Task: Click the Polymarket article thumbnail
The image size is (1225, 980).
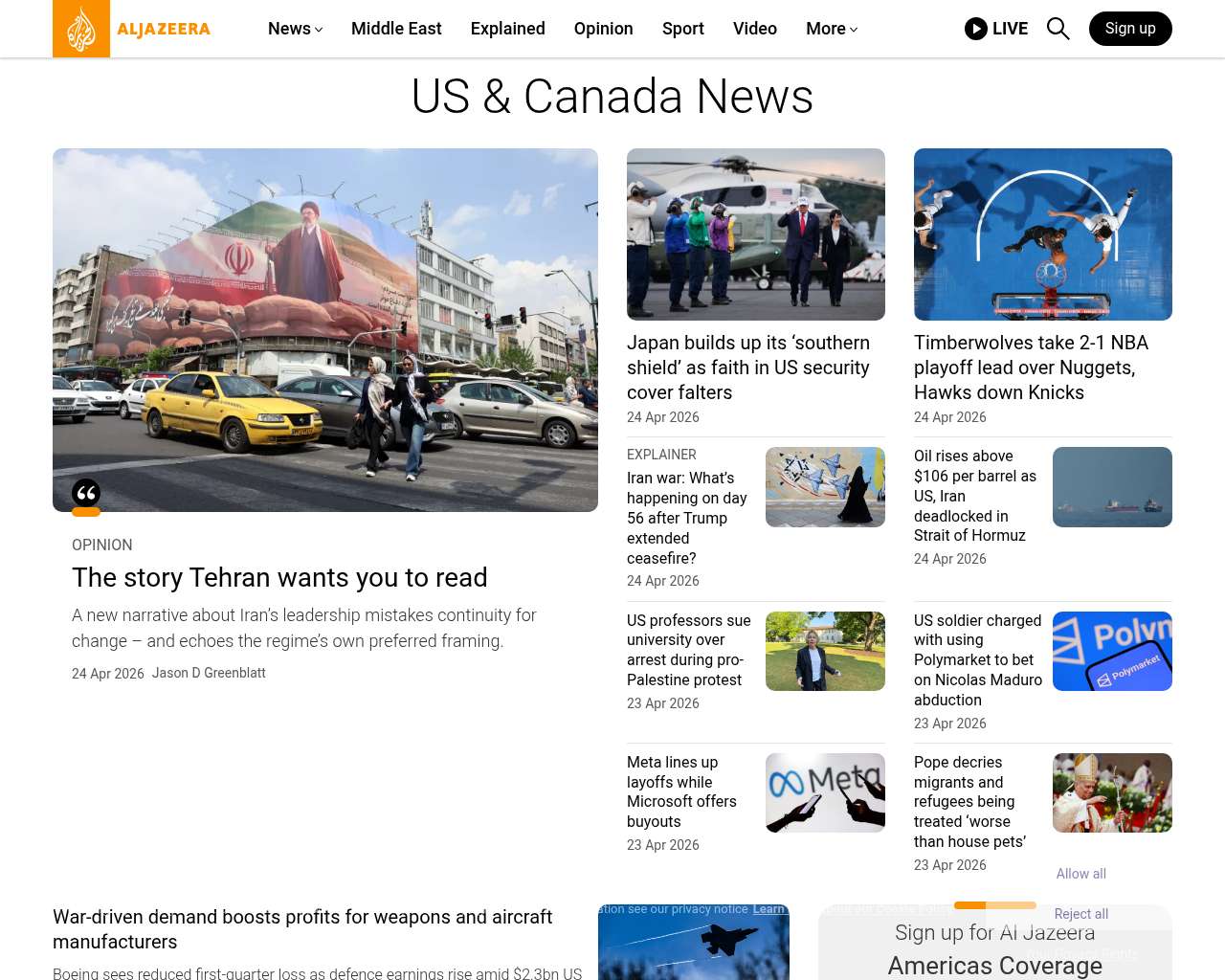Action: 1112,651
